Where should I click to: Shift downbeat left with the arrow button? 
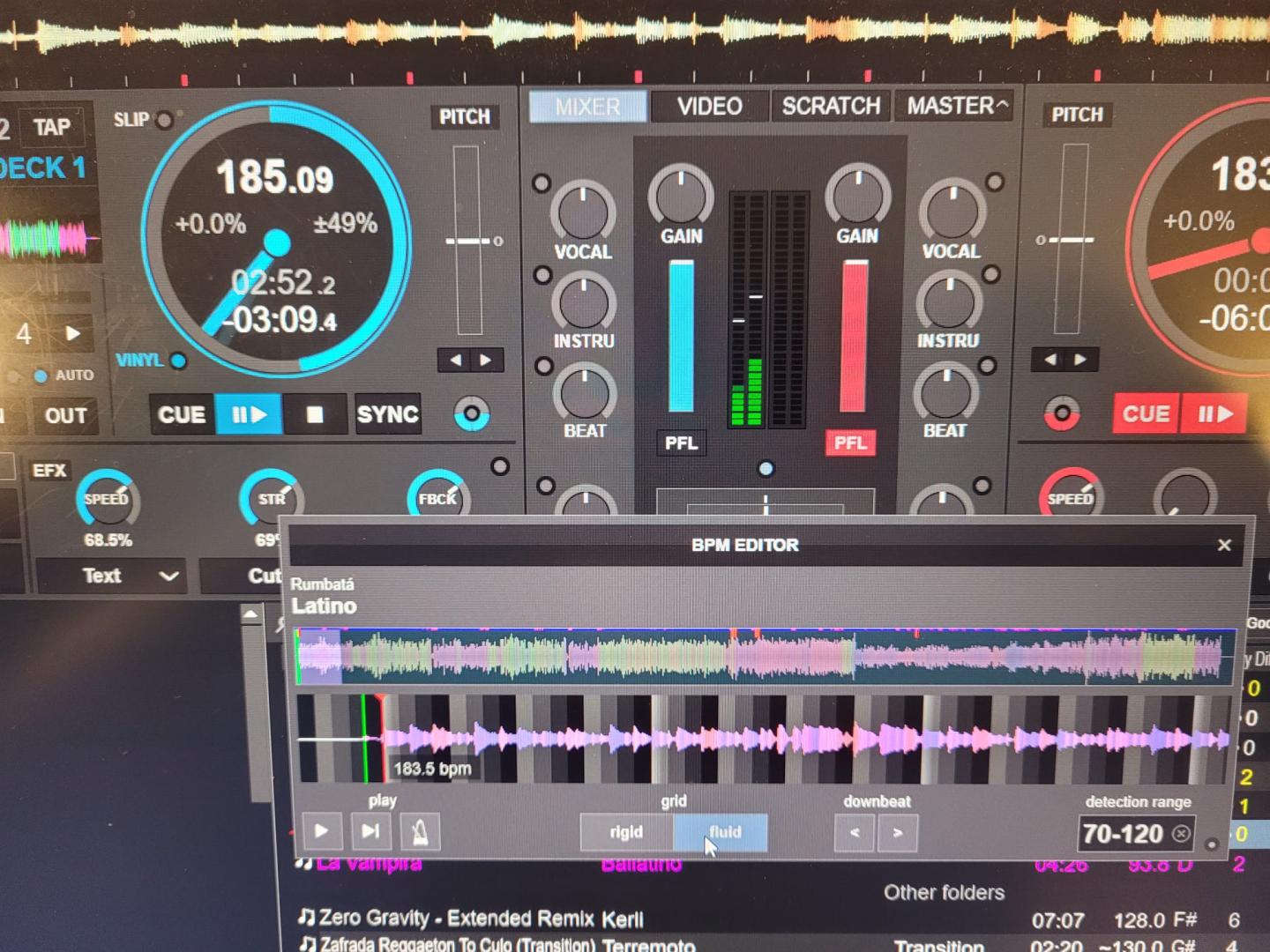coord(854,833)
